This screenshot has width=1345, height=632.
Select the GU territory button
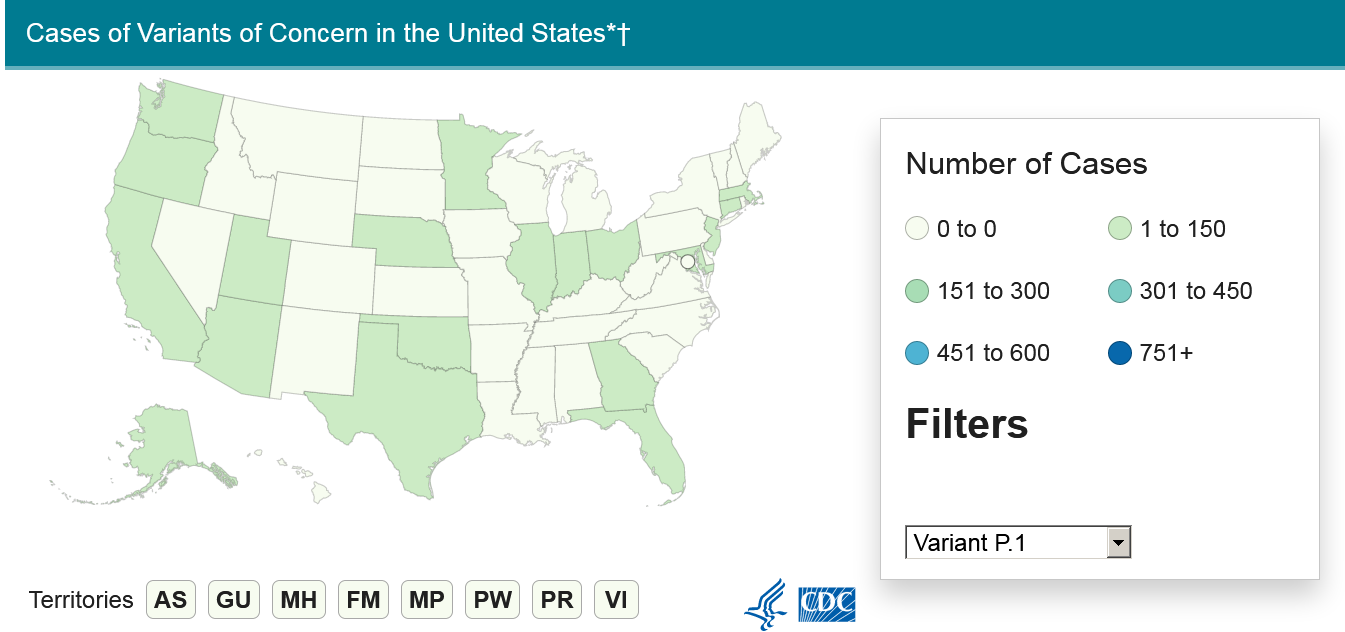pyautogui.click(x=234, y=600)
